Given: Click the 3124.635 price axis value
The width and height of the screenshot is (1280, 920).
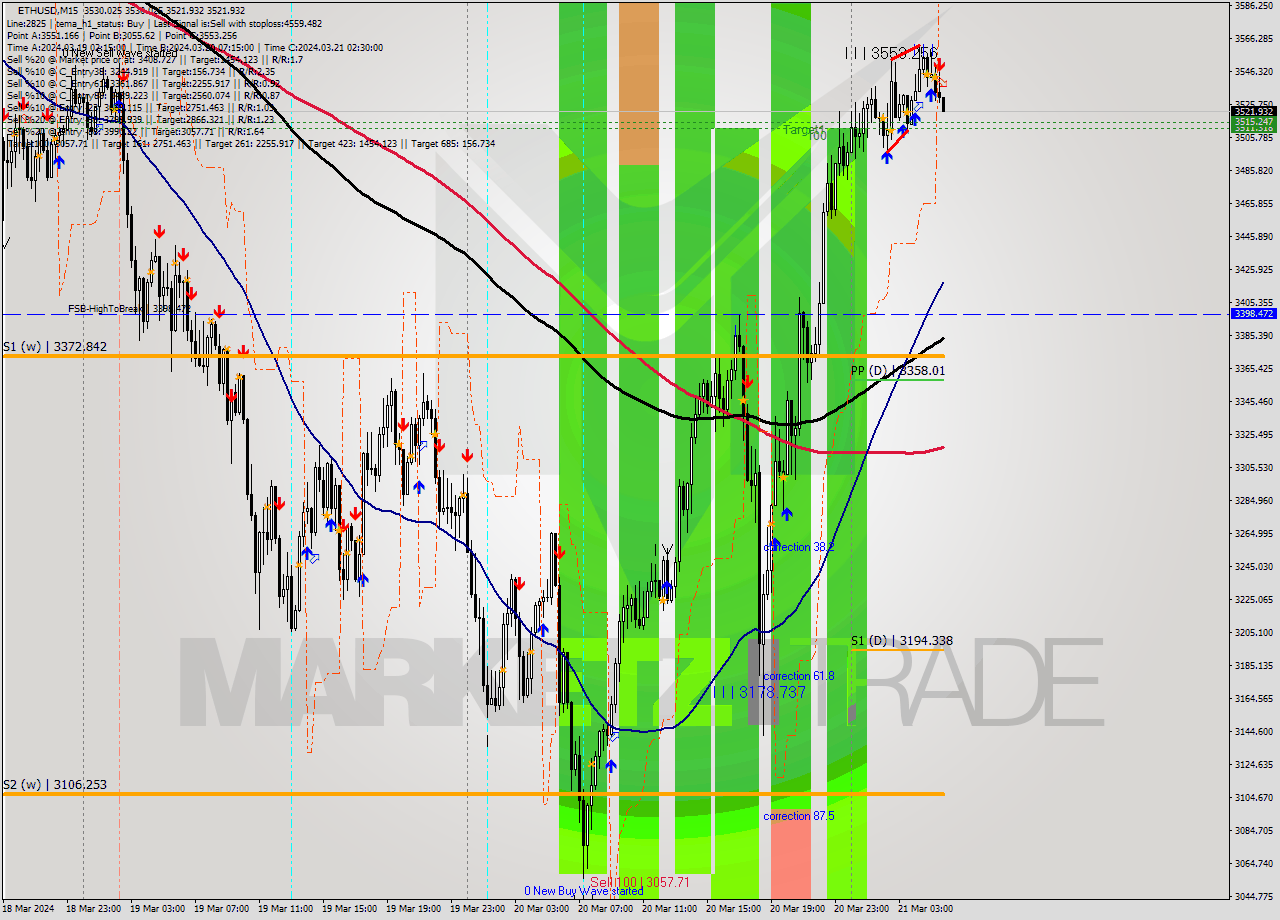Looking at the screenshot, I should [1253, 765].
